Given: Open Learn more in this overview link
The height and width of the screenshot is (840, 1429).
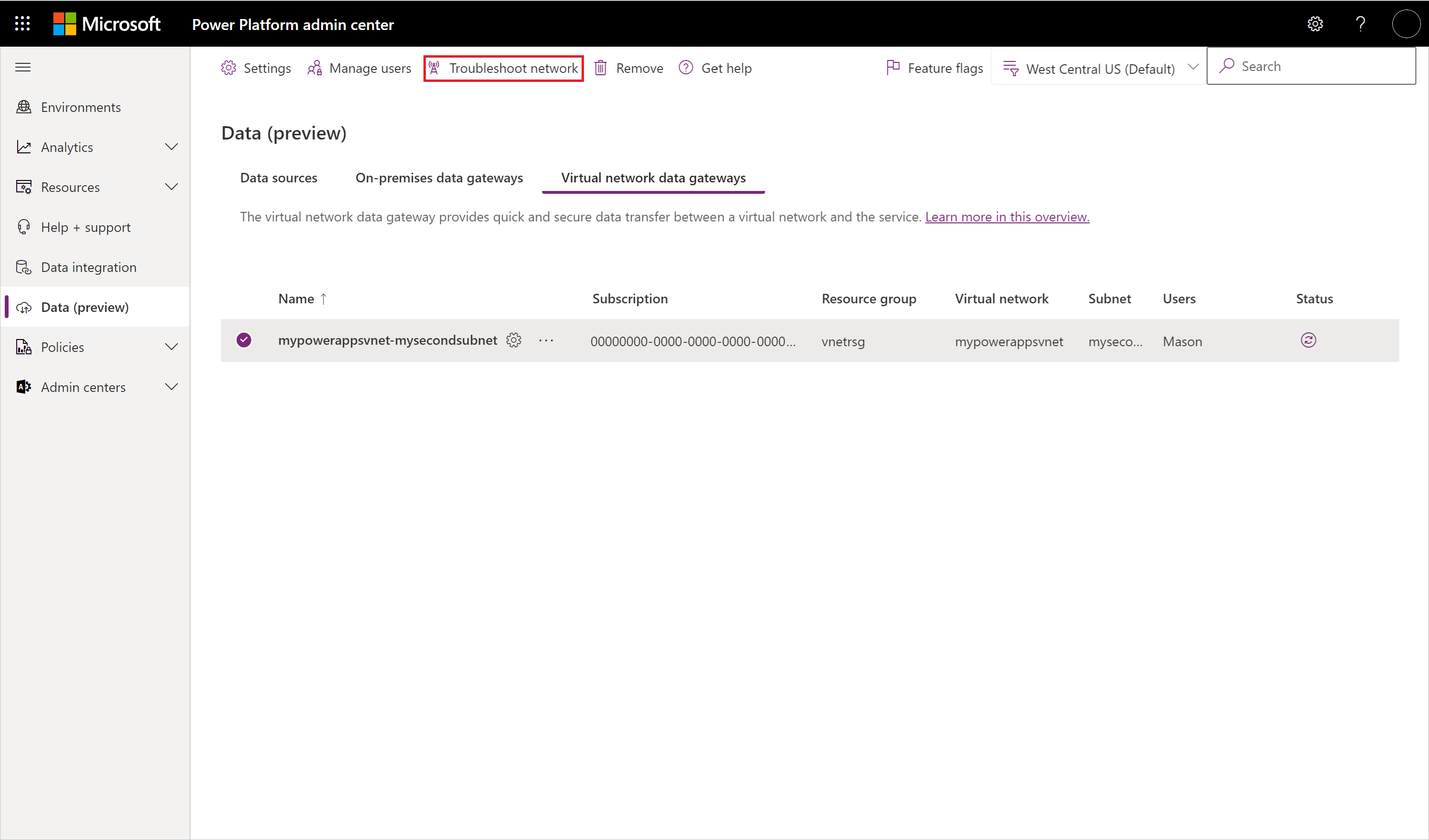Looking at the screenshot, I should click(x=1007, y=217).
